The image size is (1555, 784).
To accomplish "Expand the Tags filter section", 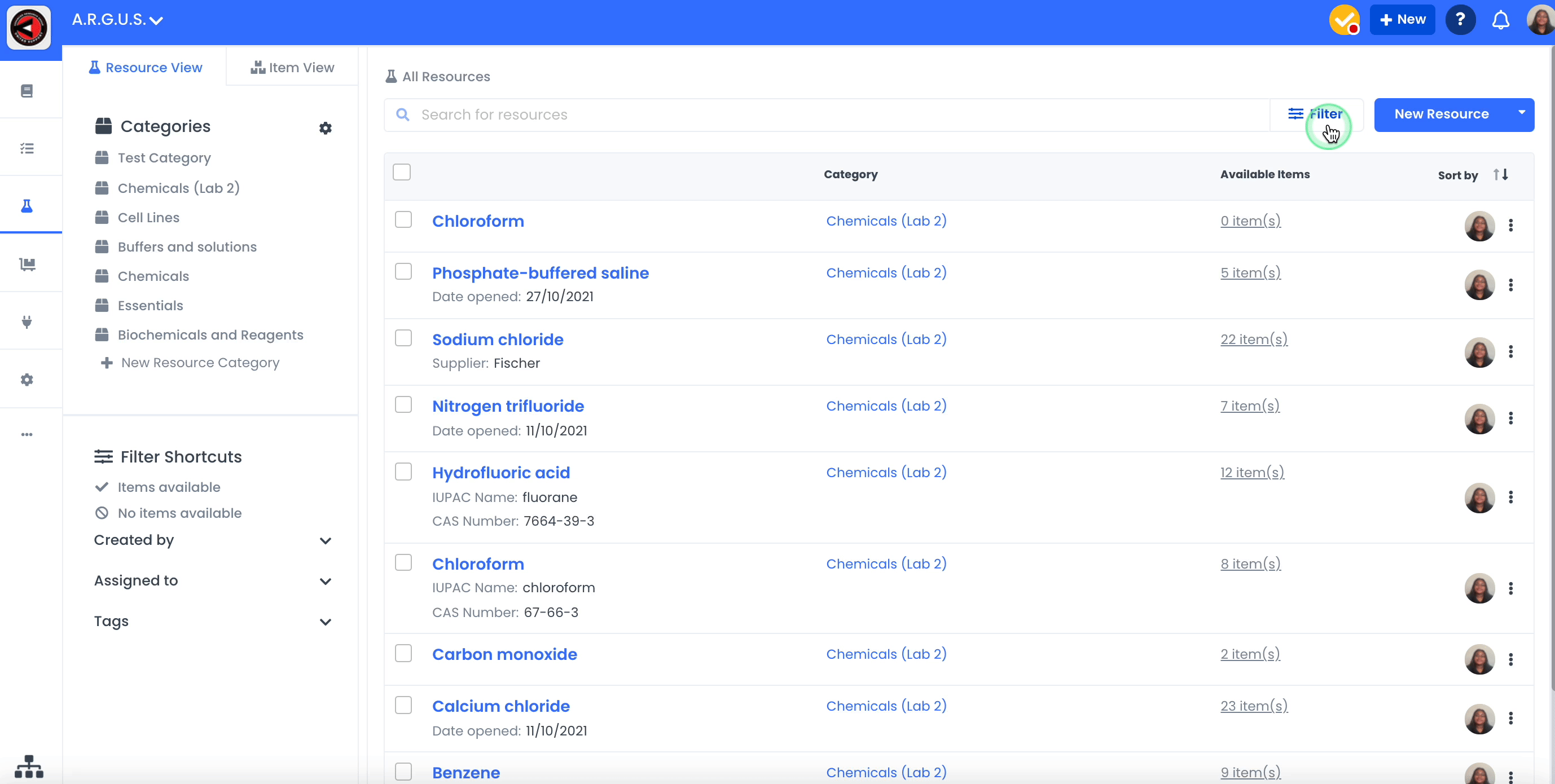I will [326, 622].
